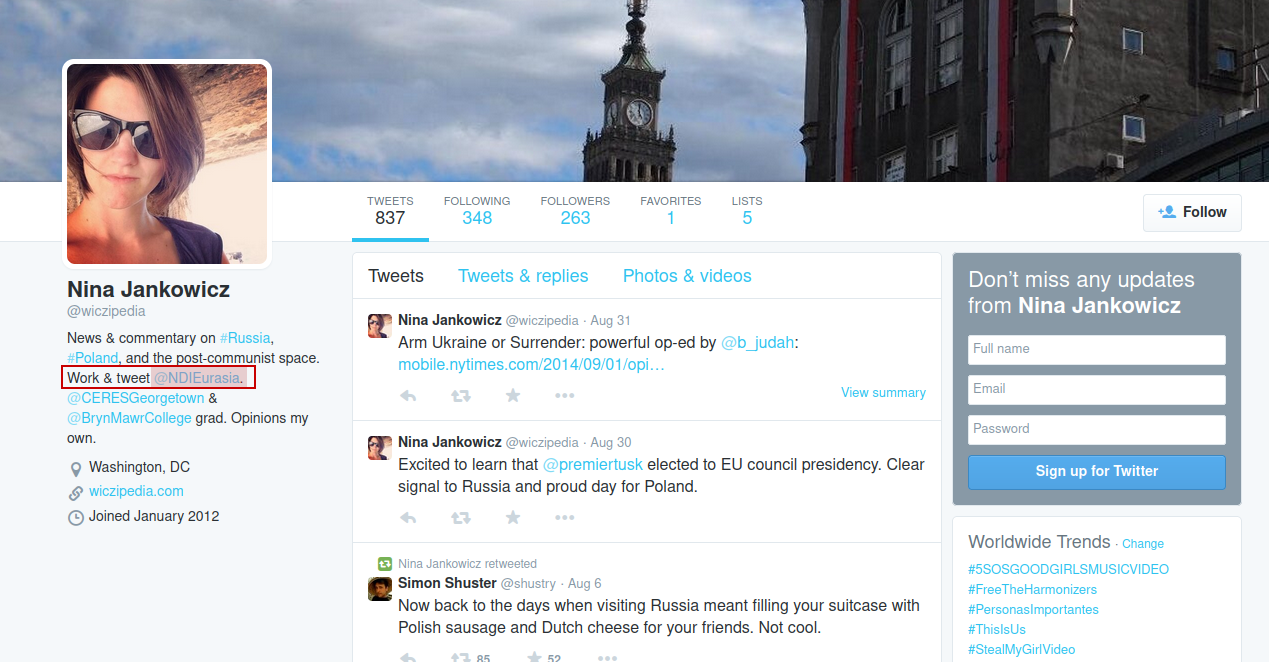The width and height of the screenshot is (1269, 662).
Task: Click the location pin icon by Washington, DC
Action: point(76,469)
